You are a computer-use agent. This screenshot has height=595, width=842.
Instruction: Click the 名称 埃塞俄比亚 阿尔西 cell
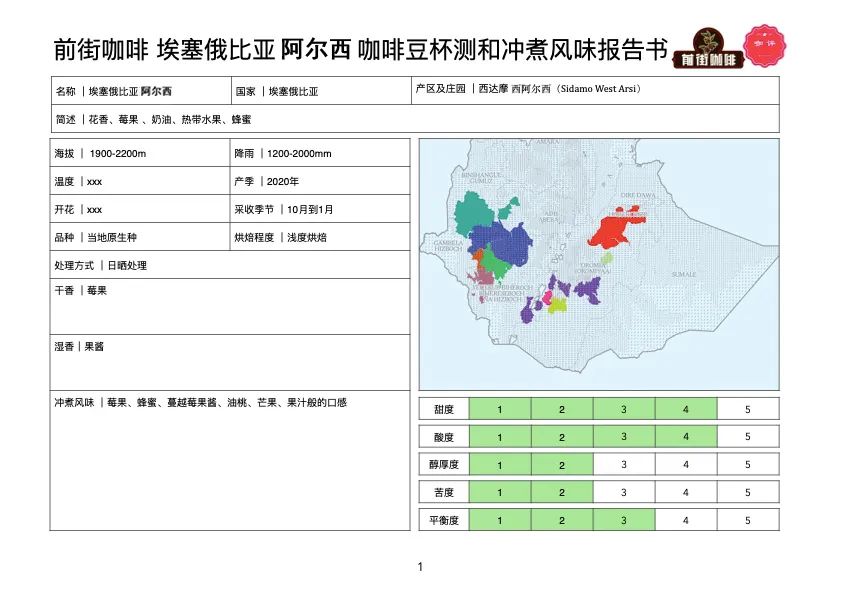click(141, 91)
